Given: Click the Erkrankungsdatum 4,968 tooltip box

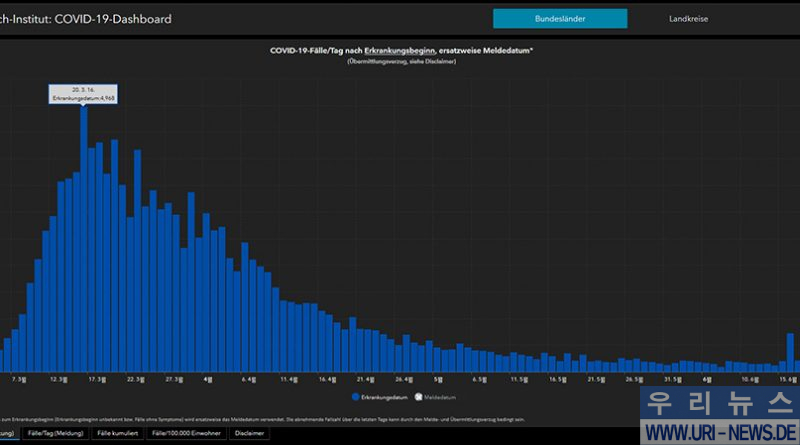Looking at the screenshot, I should point(83,94).
